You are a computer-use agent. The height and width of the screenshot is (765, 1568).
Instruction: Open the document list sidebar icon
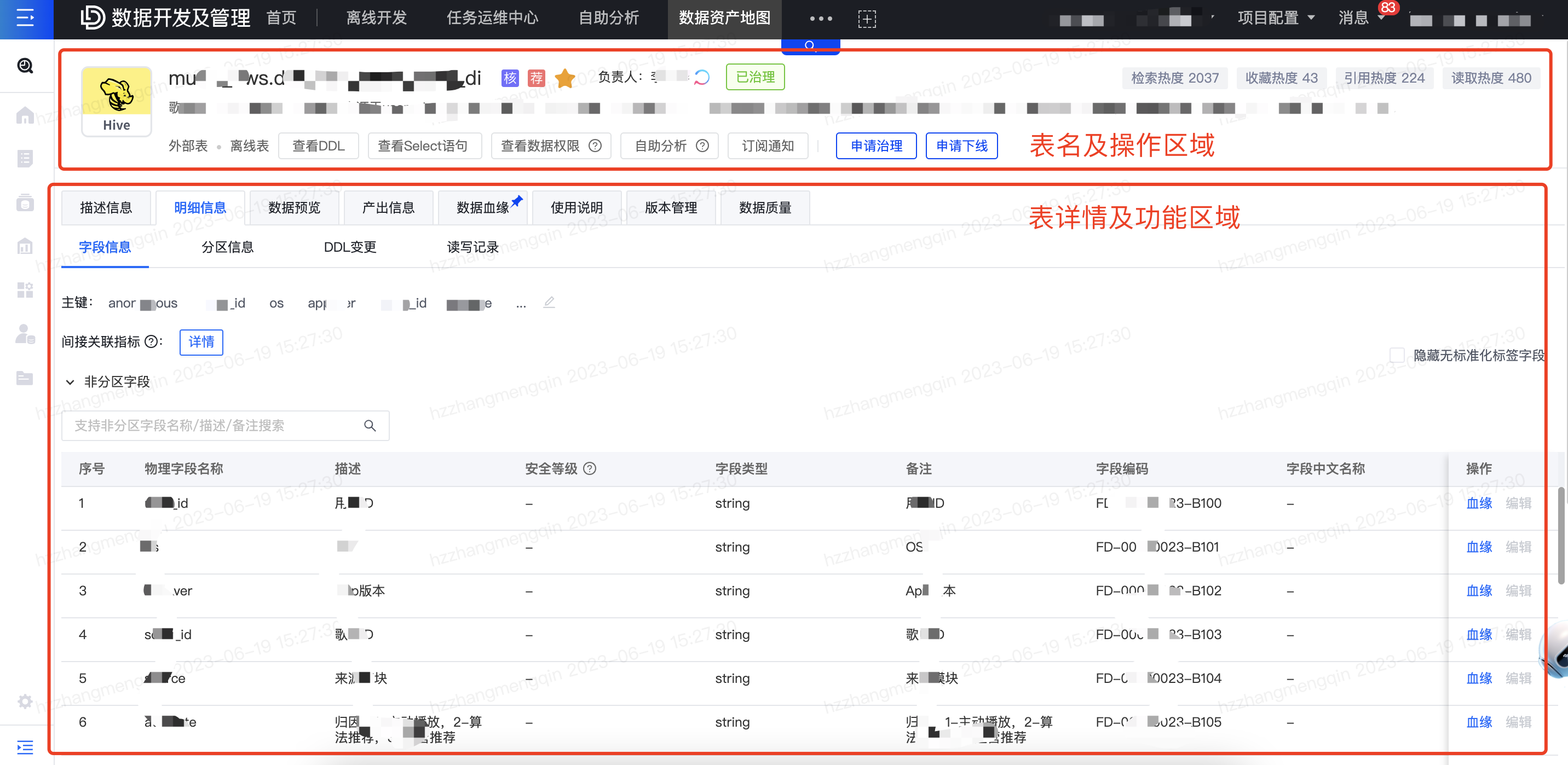point(25,158)
